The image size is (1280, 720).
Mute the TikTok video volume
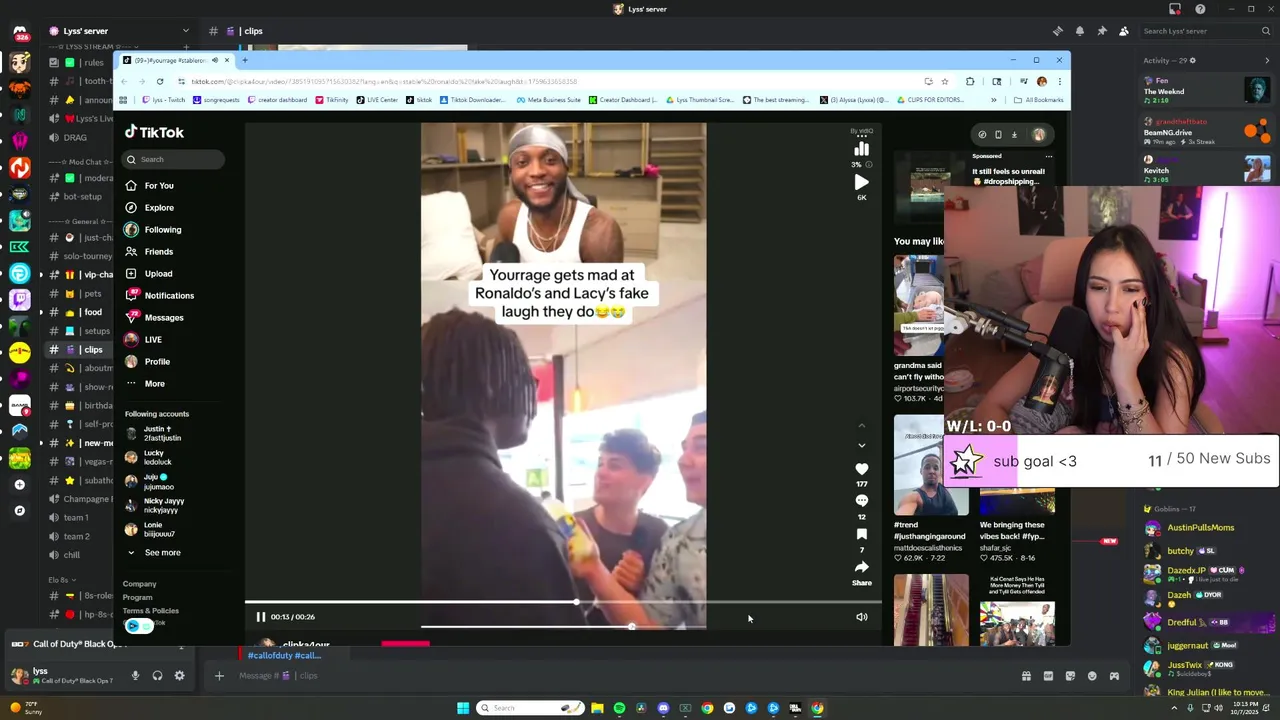[x=862, y=617]
